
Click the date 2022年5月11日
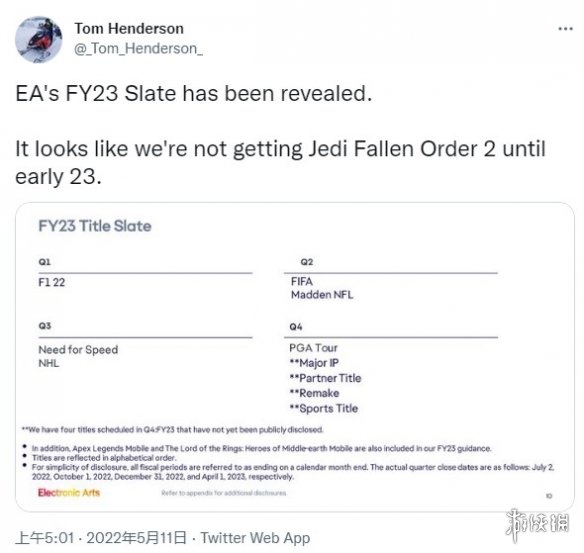coord(136,538)
